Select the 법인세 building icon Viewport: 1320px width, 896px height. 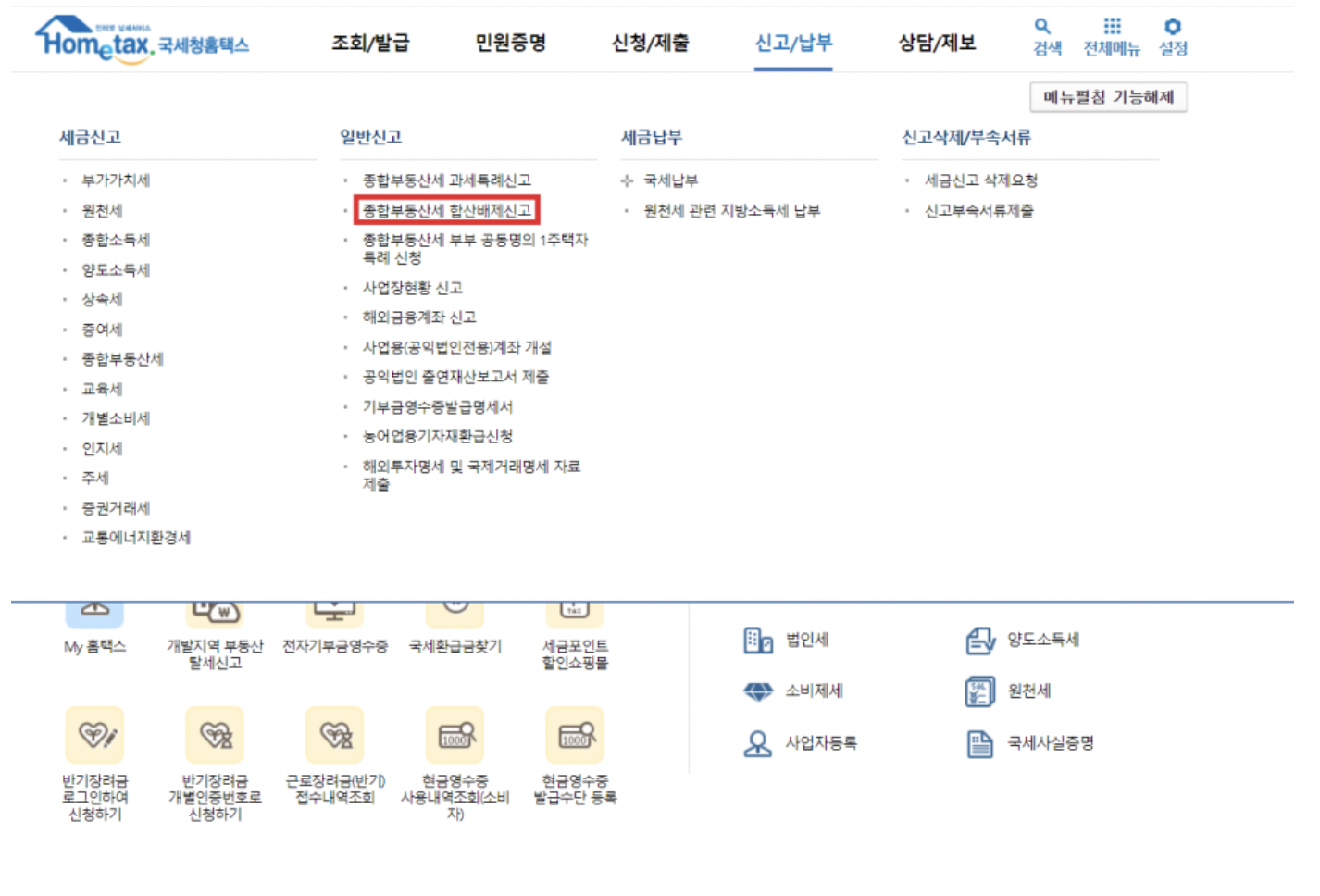click(757, 640)
